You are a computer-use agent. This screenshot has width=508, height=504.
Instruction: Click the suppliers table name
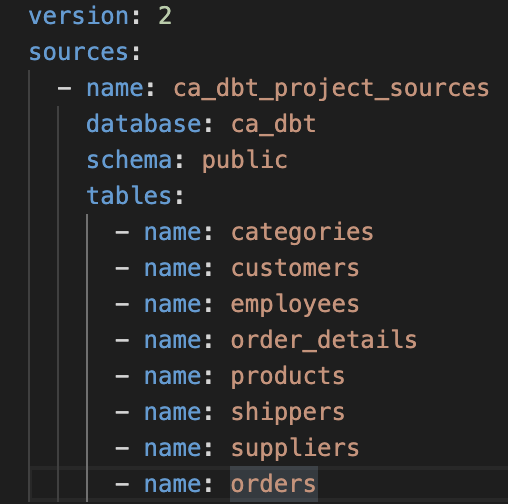tap(295, 449)
